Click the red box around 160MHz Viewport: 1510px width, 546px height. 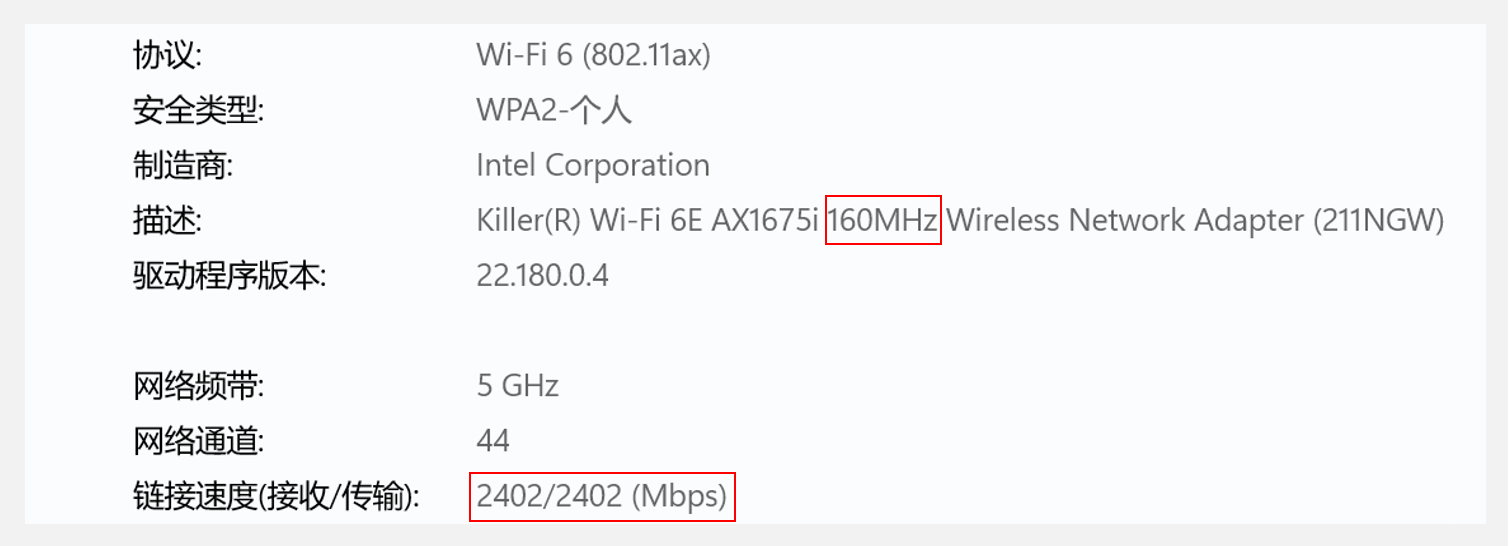click(x=883, y=220)
